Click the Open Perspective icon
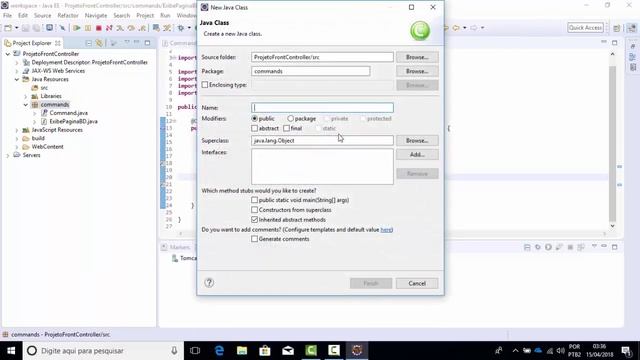 [617, 28]
